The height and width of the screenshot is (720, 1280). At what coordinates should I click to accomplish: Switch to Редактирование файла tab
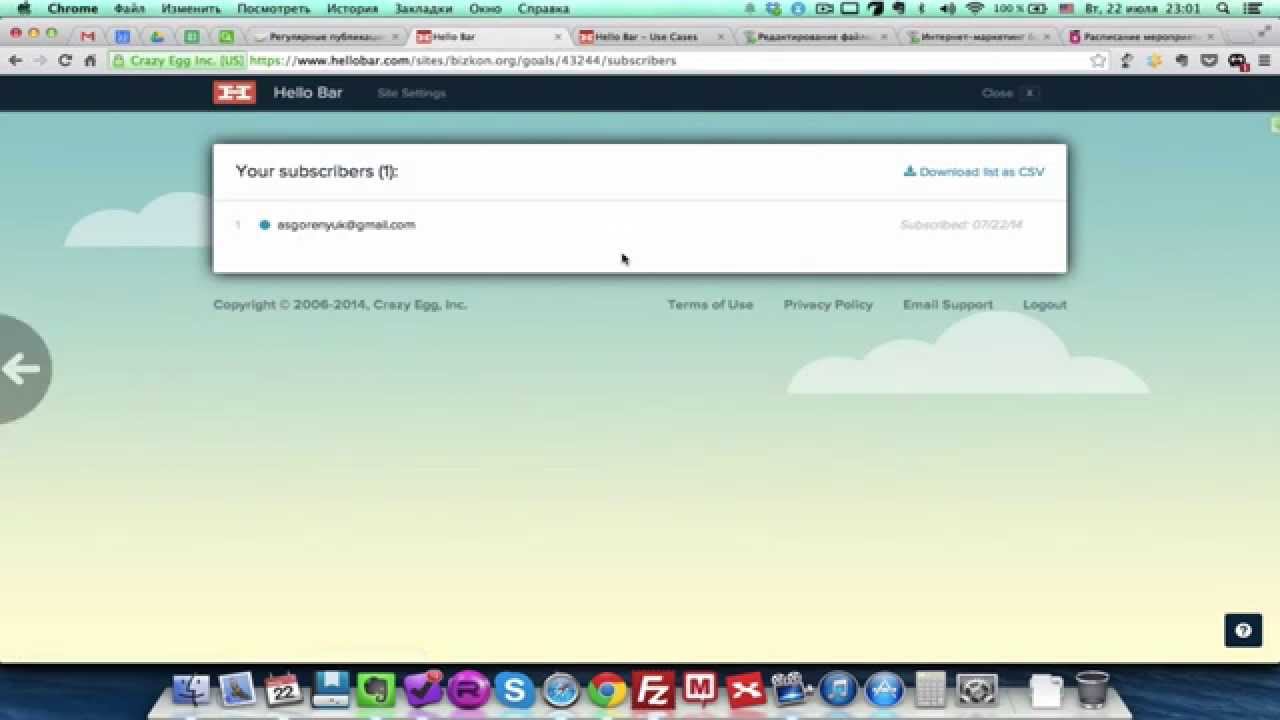click(815, 36)
